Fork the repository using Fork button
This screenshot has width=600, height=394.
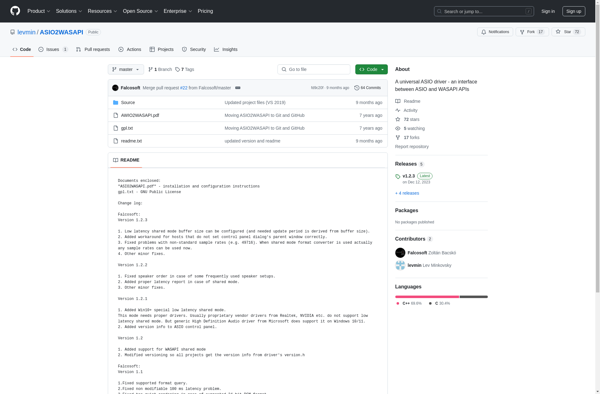[x=532, y=32]
